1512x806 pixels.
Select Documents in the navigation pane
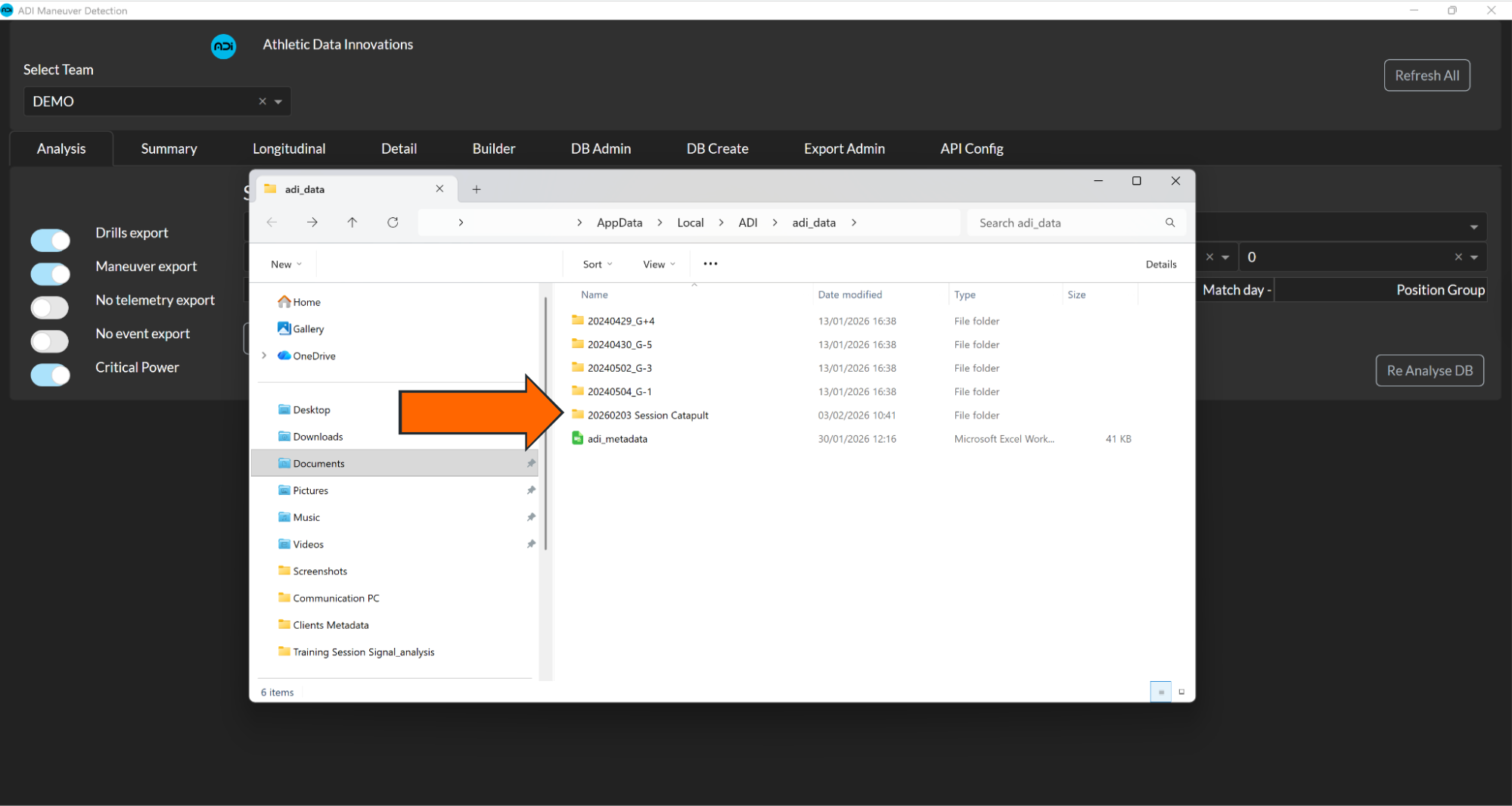(x=394, y=463)
